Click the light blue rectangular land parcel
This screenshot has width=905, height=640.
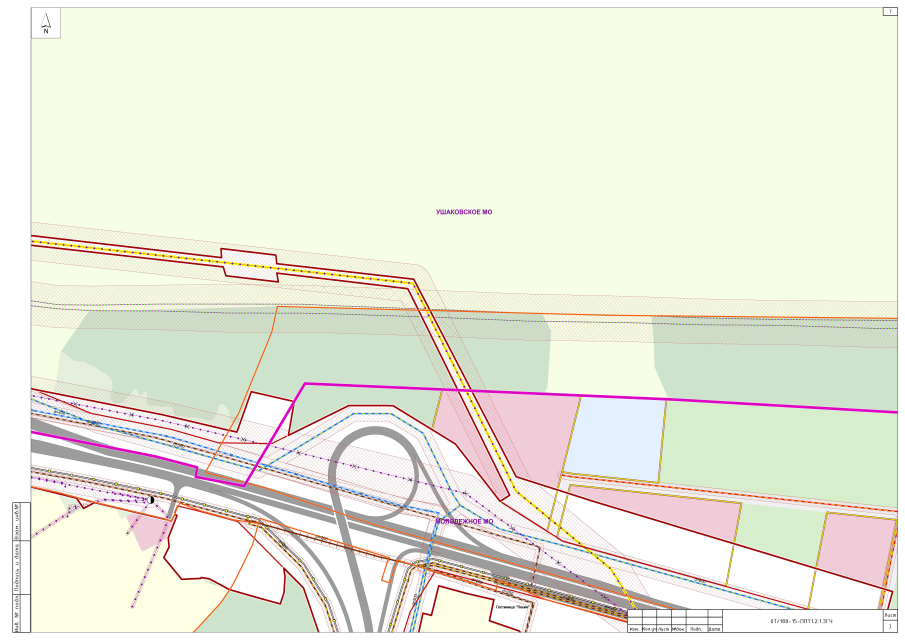[615, 437]
